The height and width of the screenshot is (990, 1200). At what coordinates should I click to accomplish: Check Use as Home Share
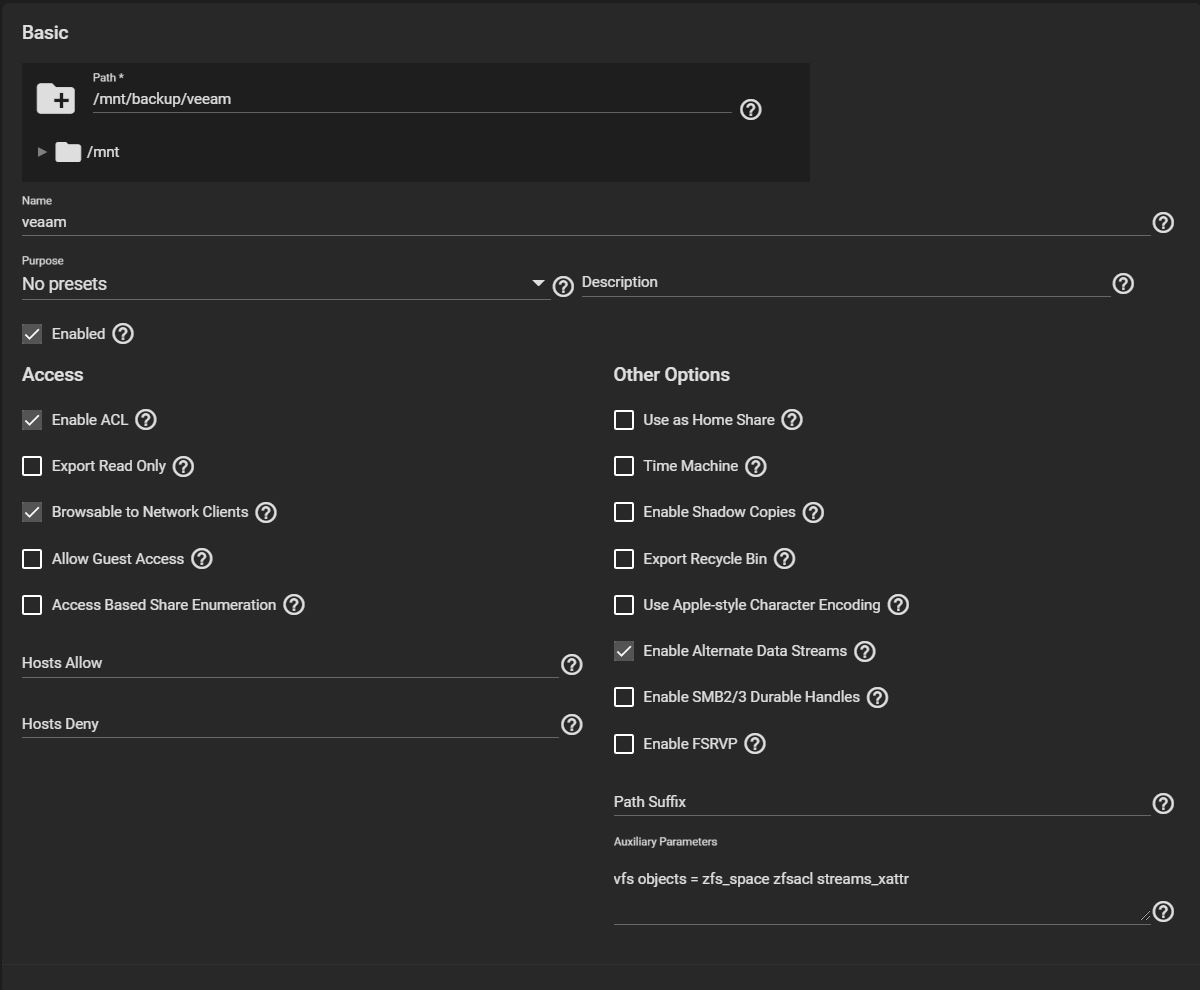pos(624,420)
